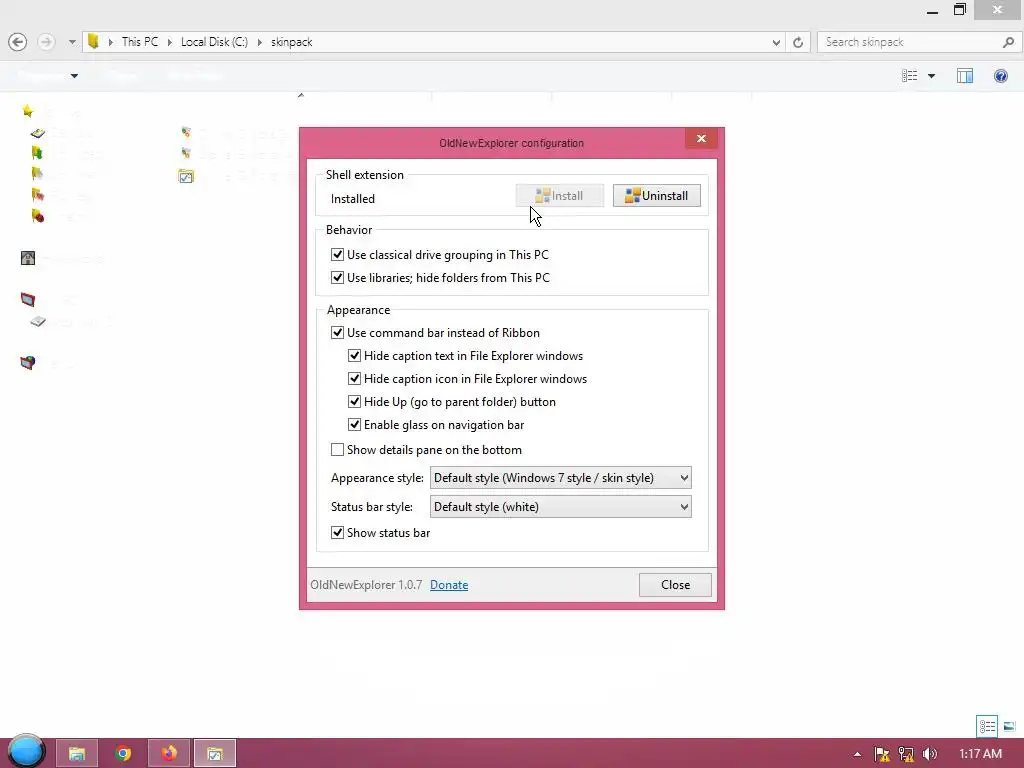Screen dimensions: 1024x768
Task: Launch Firefox from the taskbar
Action: (x=169, y=754)
